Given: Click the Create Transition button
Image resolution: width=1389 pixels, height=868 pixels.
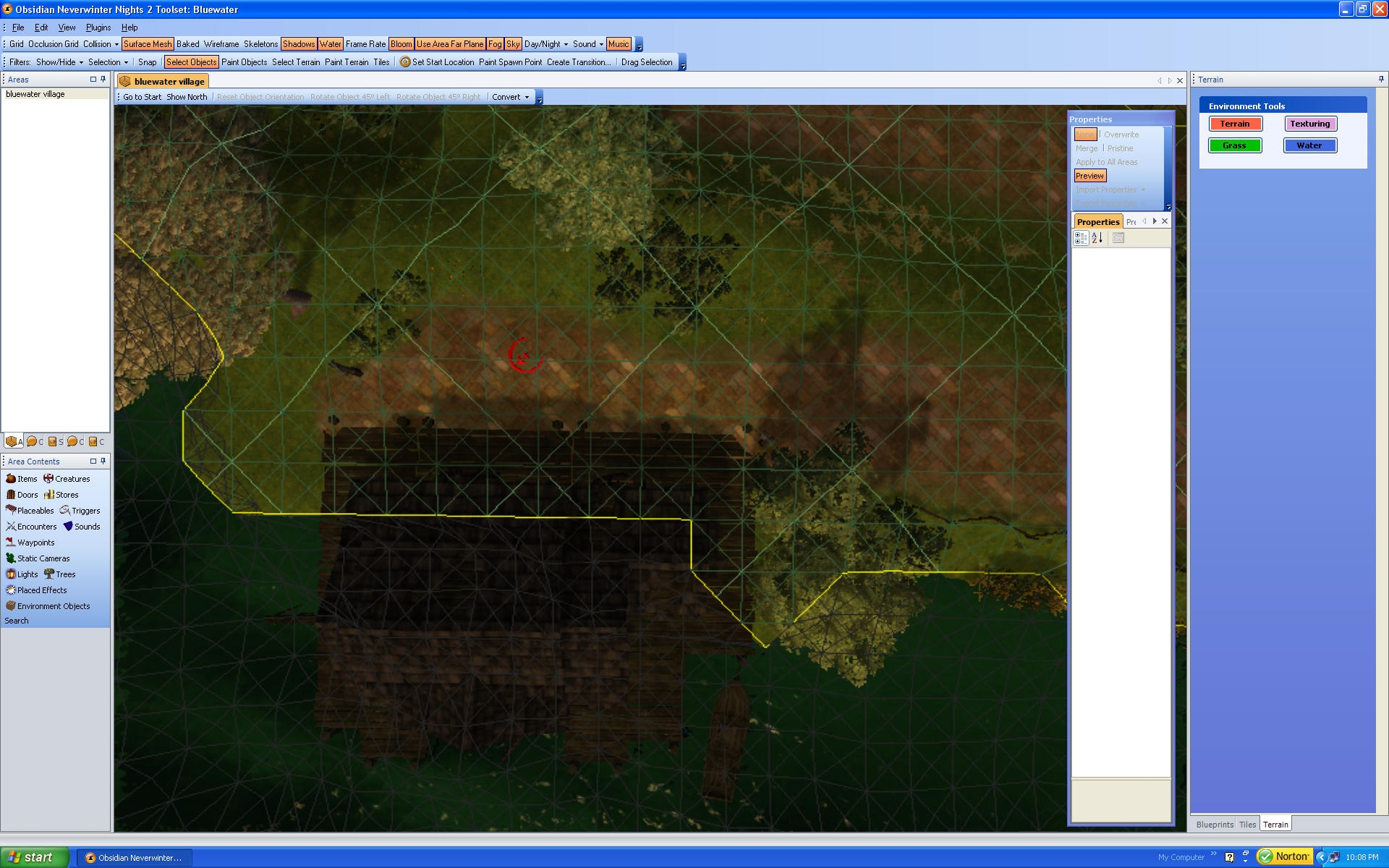Looking at the screenshot, I should pos(578,62).
